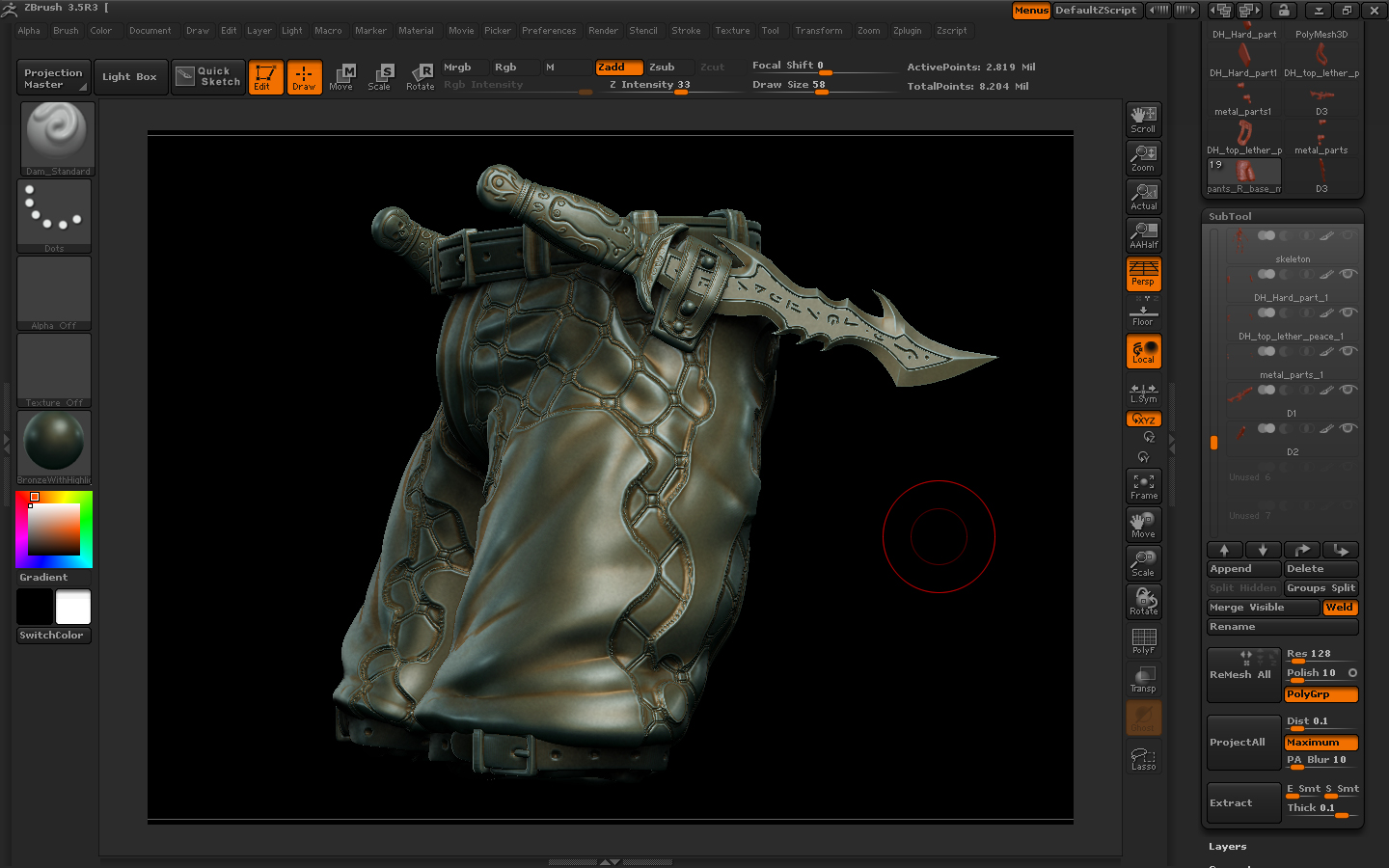Toggle L.Sym symmetry option
This screenshot has width=1389, height=868.
pos(1143,392)
